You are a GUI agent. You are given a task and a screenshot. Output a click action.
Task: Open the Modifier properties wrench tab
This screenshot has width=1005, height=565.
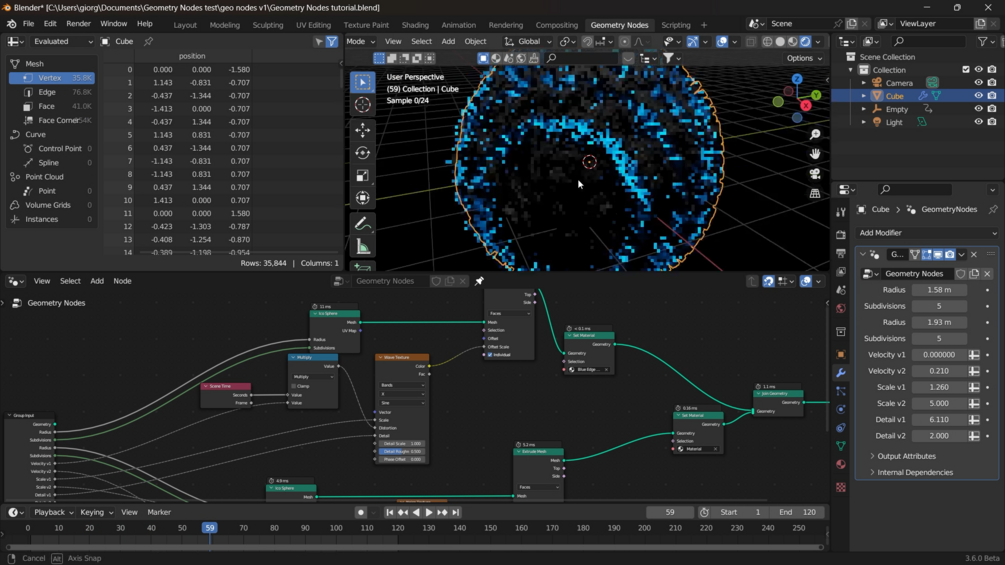(x=841, y=372)
